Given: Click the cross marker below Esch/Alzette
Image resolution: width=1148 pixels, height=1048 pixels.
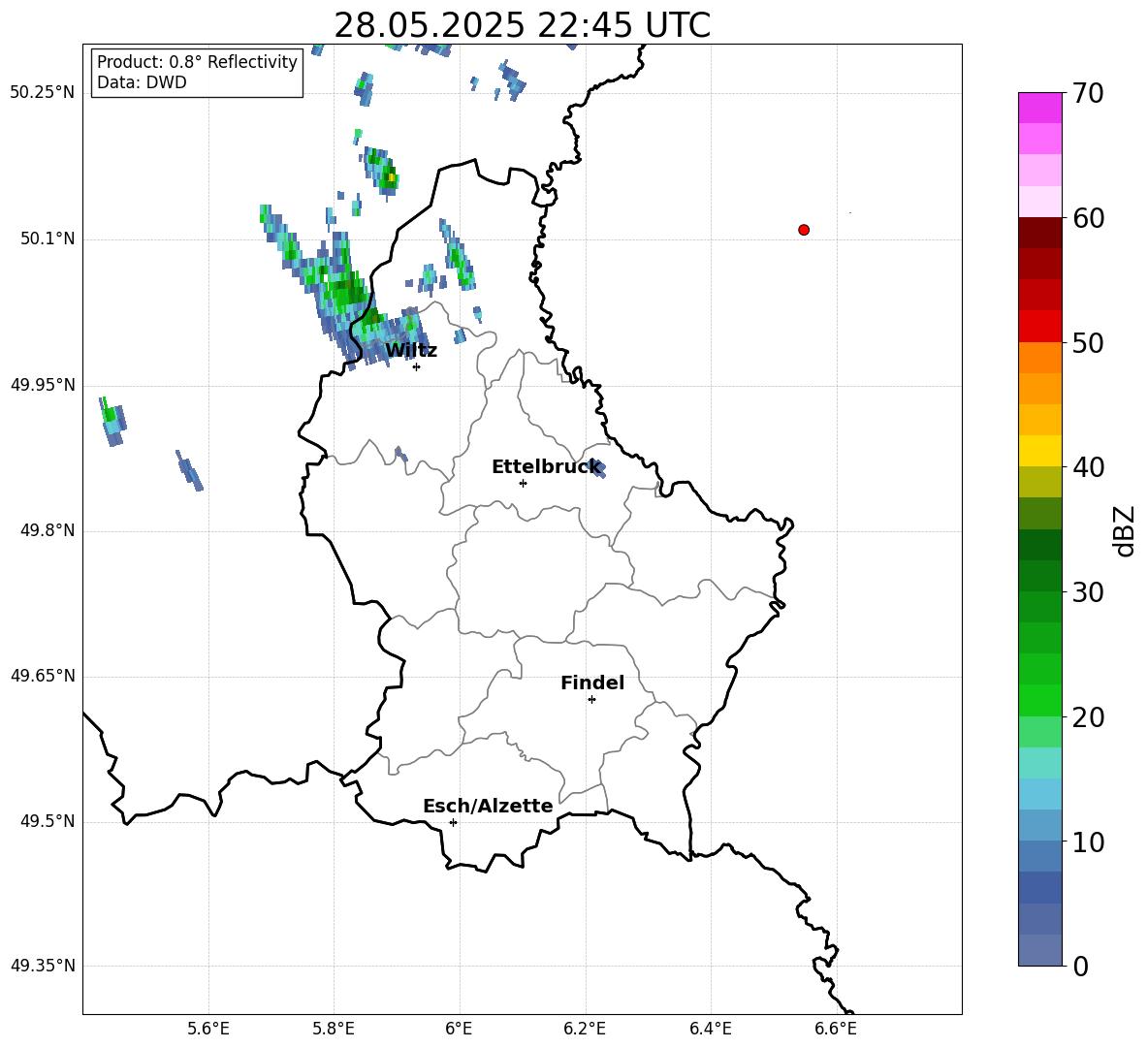Looking at the screenshot, I should [453, 822].
